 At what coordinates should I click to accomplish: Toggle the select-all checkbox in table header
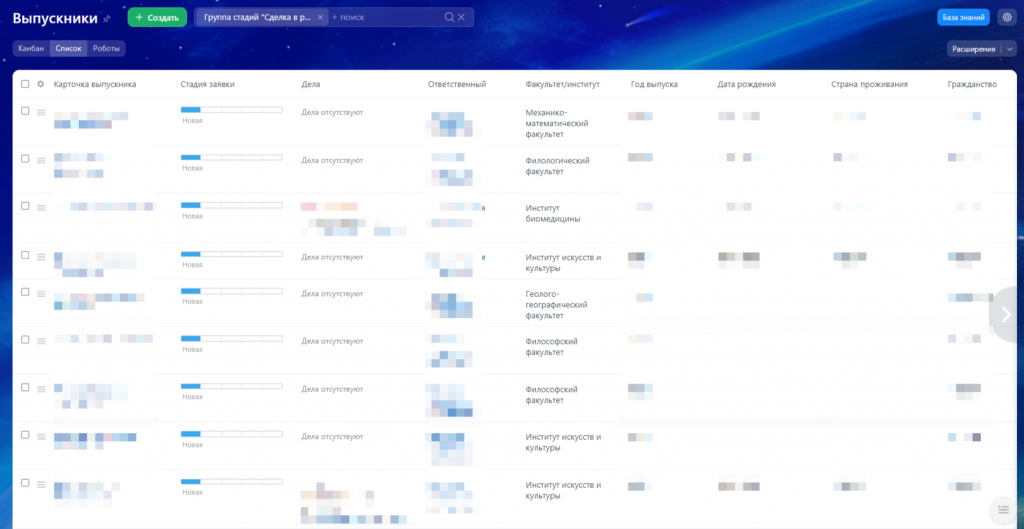[x=25, y=84]
